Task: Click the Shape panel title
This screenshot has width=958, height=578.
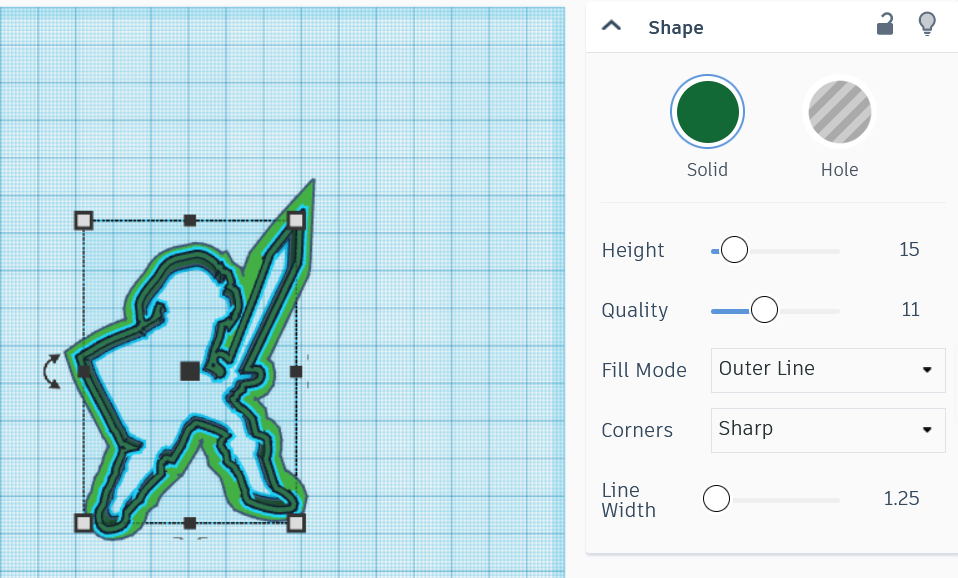Action: (x=675, y=27)
